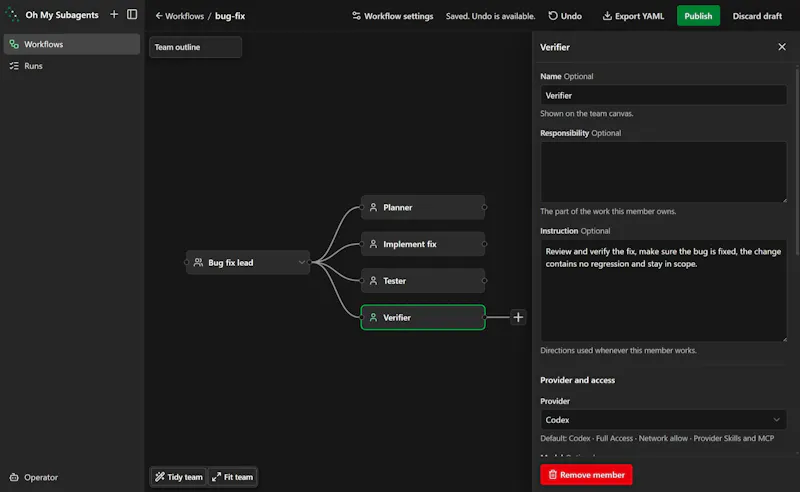Image resolution: width=800 pixels, height=492 pixels.
Task: Click the green Publish button
Action: 698,16
